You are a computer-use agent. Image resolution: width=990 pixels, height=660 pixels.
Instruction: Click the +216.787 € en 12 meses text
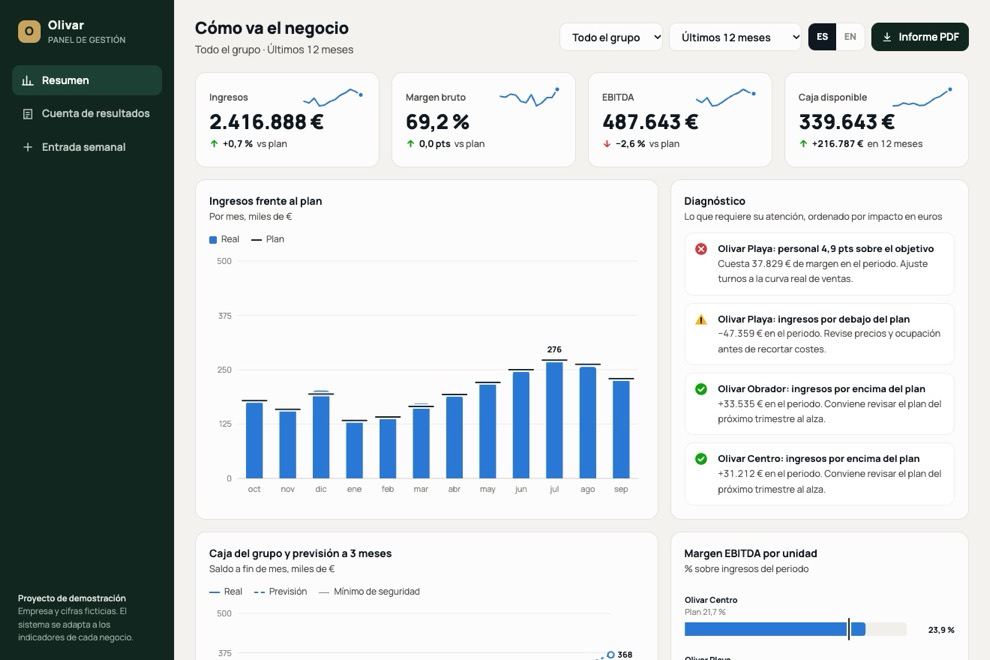click(867, 144)
